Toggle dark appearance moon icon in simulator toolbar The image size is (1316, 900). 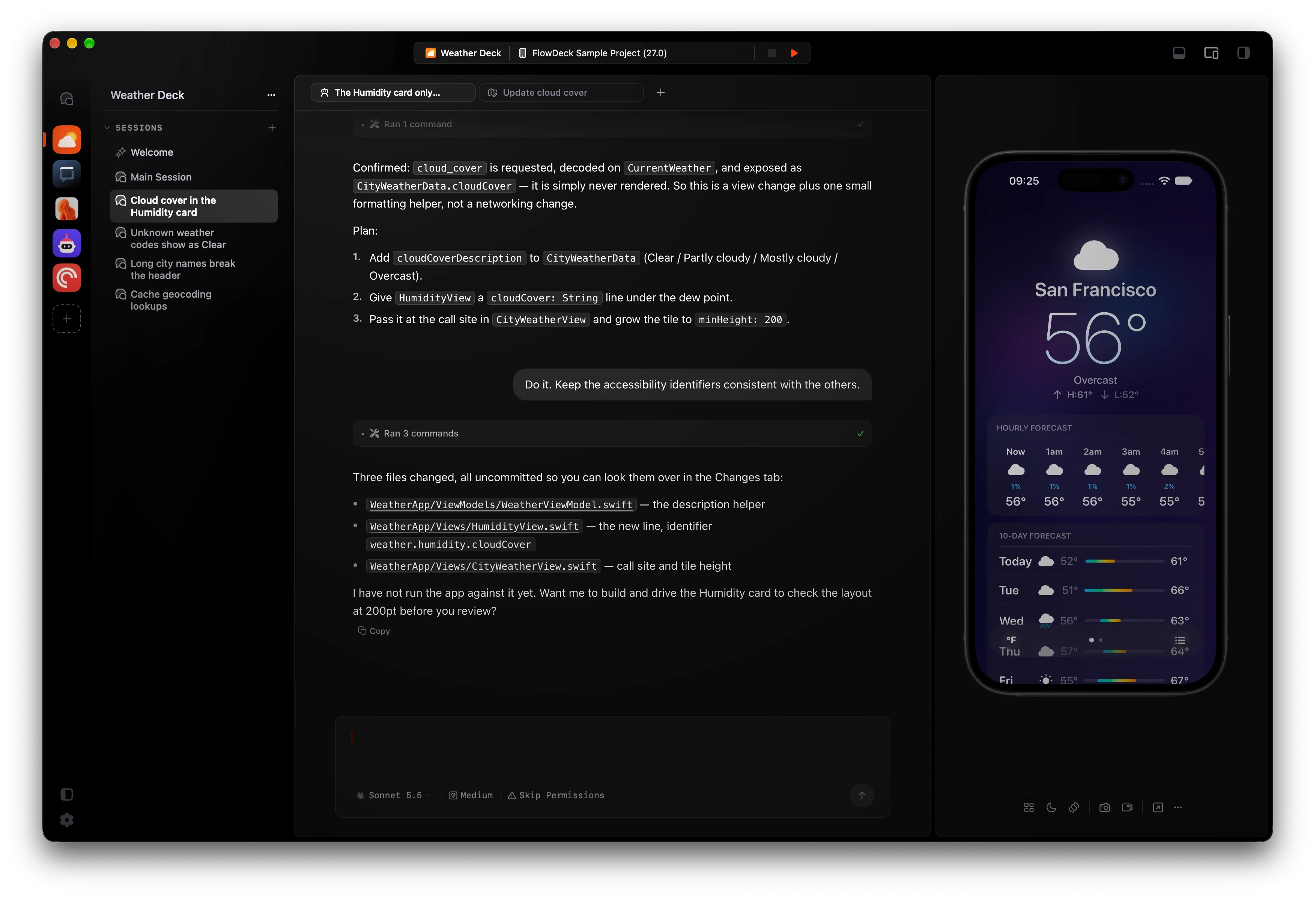coord(1051,808)
